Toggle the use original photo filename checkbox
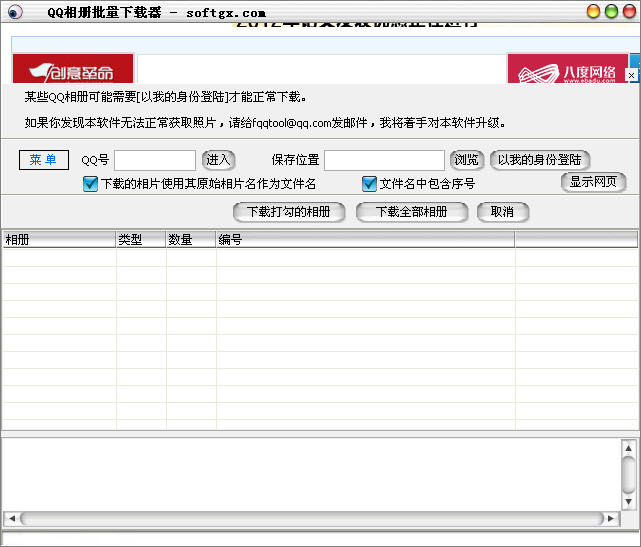The width and height of the screenshot is (641, 547). [x=91, y=184]
